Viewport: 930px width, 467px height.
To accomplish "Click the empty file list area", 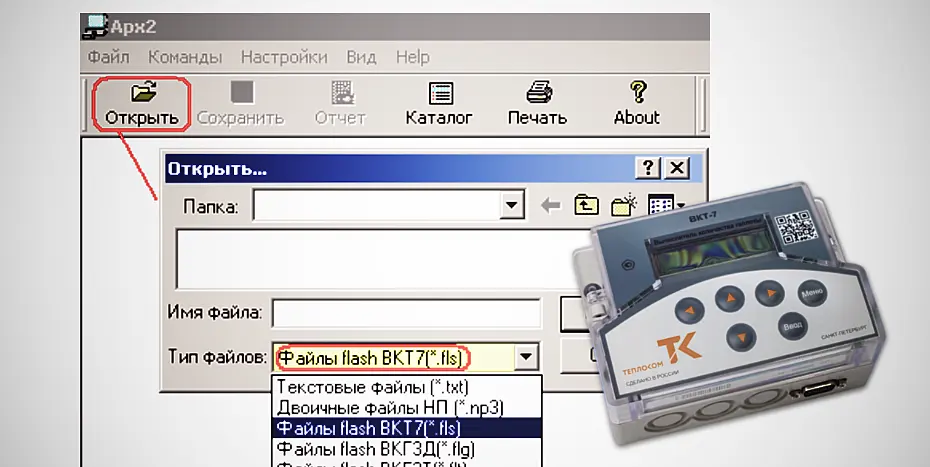I will (x=380, y=259).
